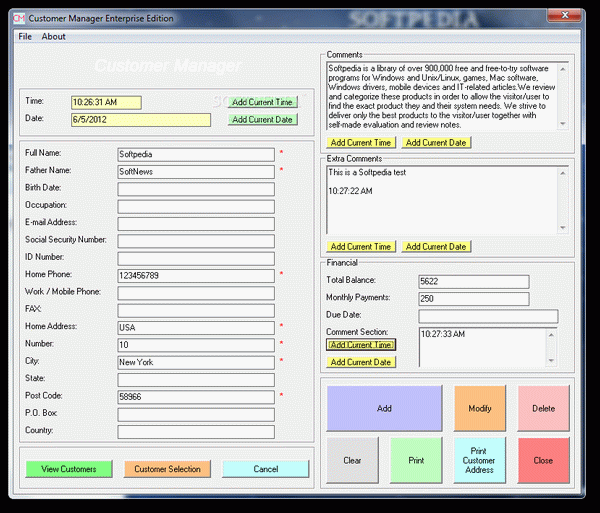Viewport: 600px width, 513px height.
Task: Click the P.O. Box input field
Action: click(196, 415)
